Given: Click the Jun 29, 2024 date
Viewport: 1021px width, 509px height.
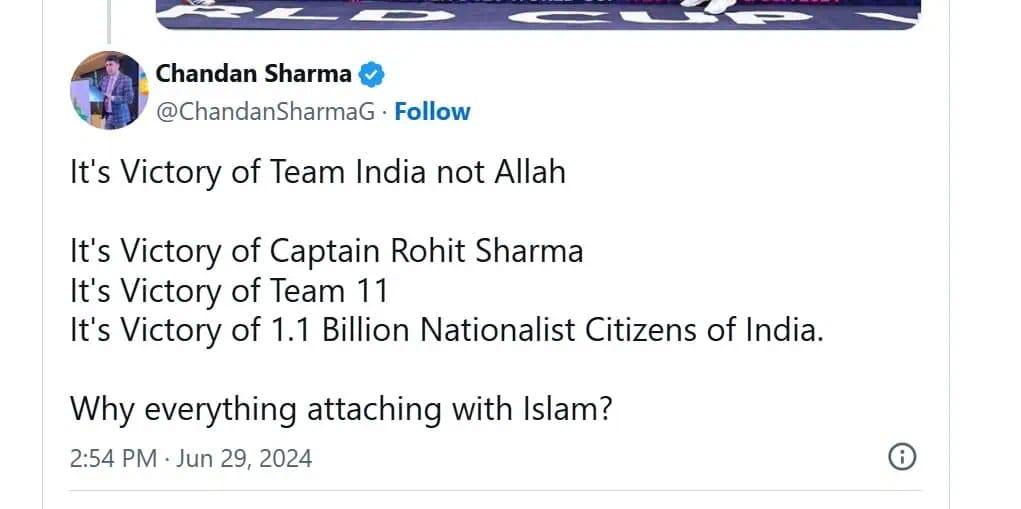Looking at the screenshot, I should (244, 458).
